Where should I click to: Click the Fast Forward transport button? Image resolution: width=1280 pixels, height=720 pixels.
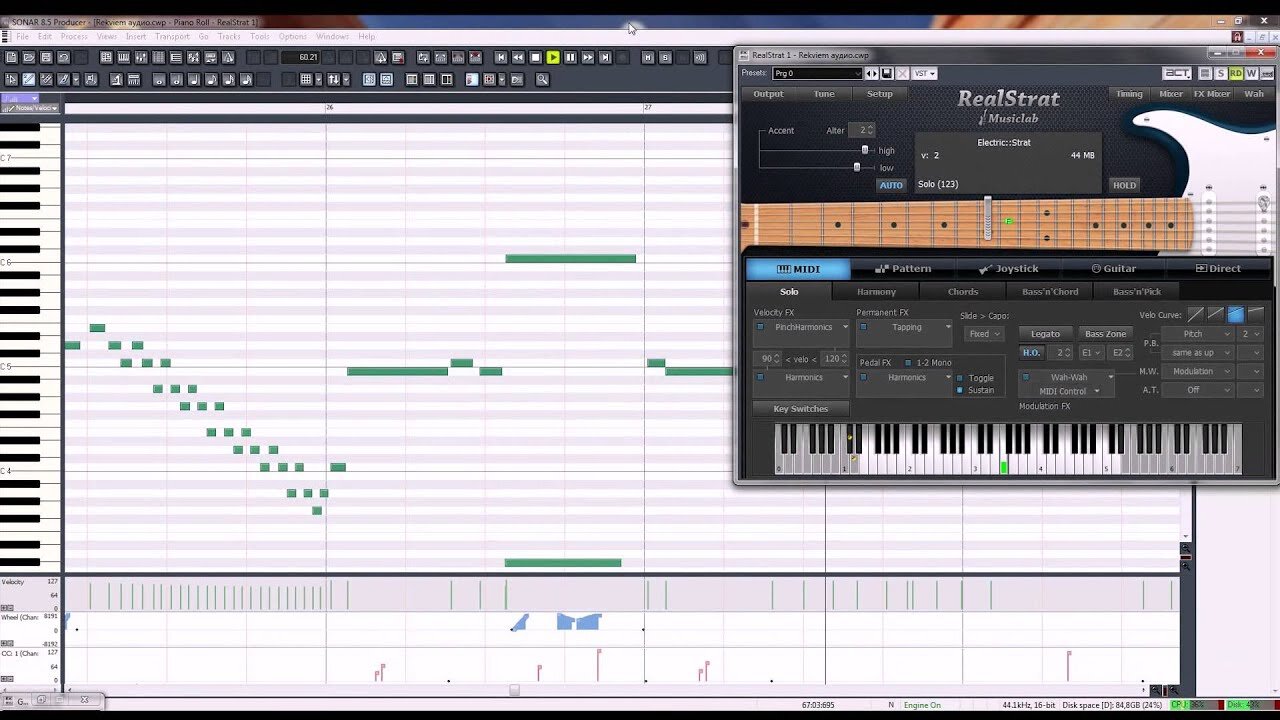point(588,58)
